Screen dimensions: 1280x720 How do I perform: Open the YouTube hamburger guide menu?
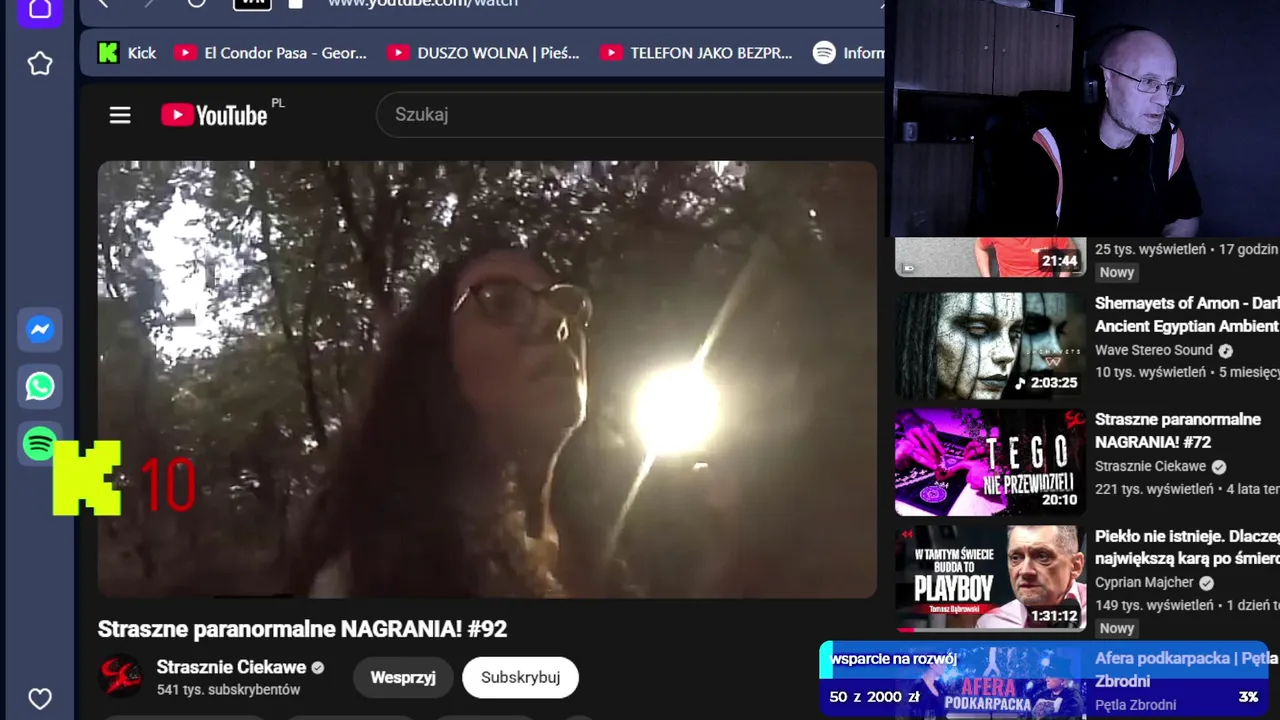point(120,115)
